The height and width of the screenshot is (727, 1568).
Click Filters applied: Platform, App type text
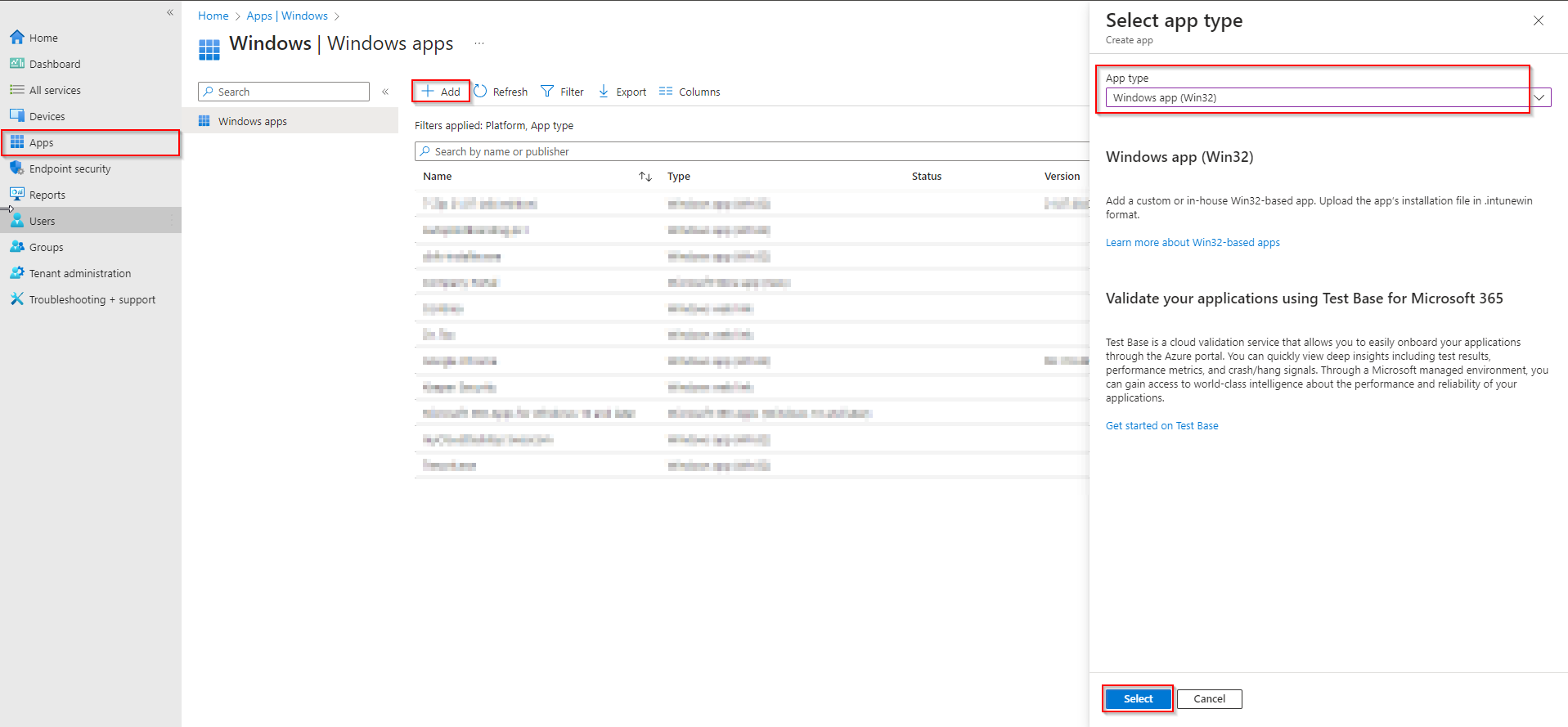point(494,125)
